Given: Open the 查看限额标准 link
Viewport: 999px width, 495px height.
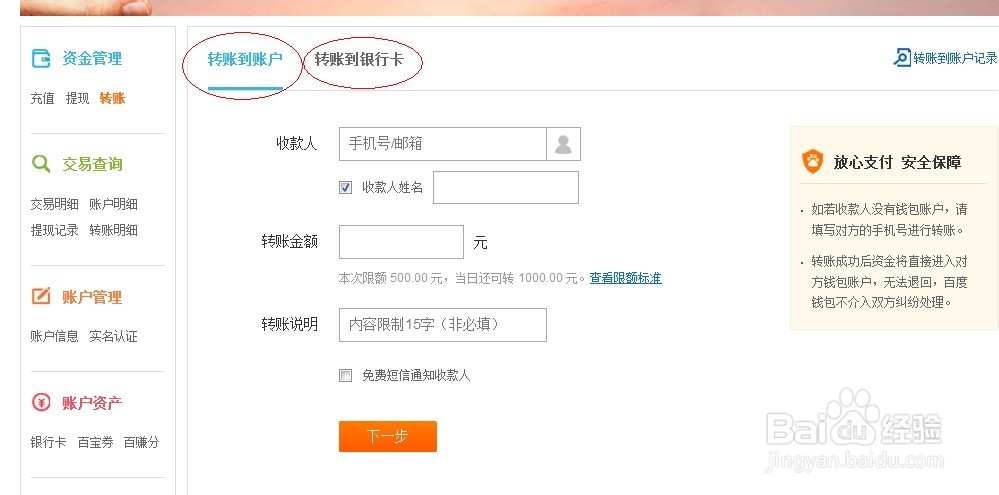Looking at the screenshot, I should [x=626, y=278].
